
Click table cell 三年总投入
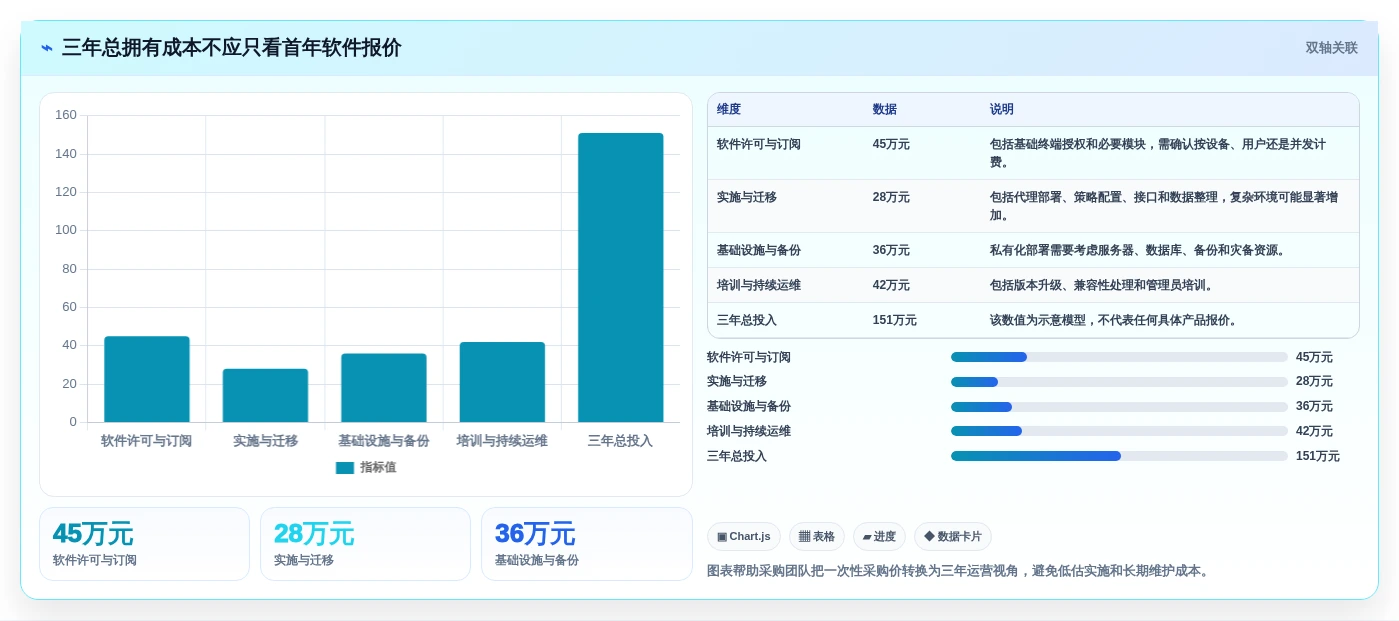747,320
